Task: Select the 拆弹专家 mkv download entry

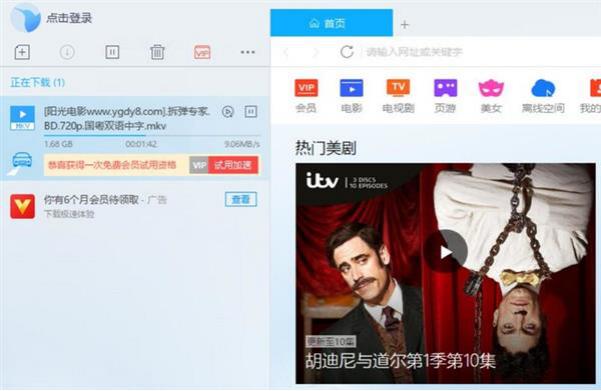Action: pos(134,138)
